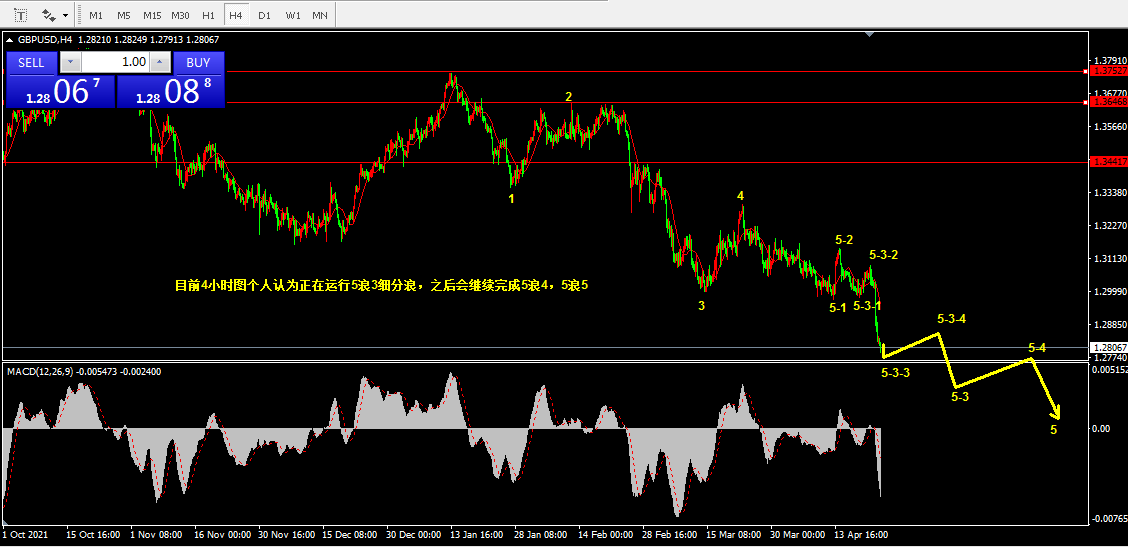The image size is (1128, 548).
Task: Select the 5-3 wave label
Action: pos(960,396)
